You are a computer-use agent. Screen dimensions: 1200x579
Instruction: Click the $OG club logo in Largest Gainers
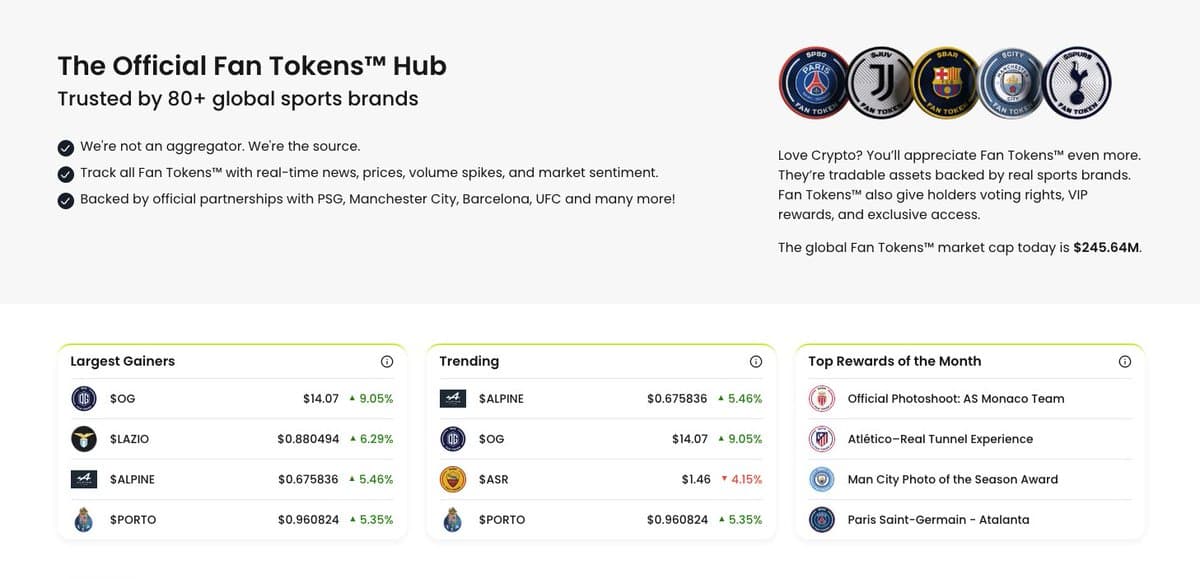(83, 398)
